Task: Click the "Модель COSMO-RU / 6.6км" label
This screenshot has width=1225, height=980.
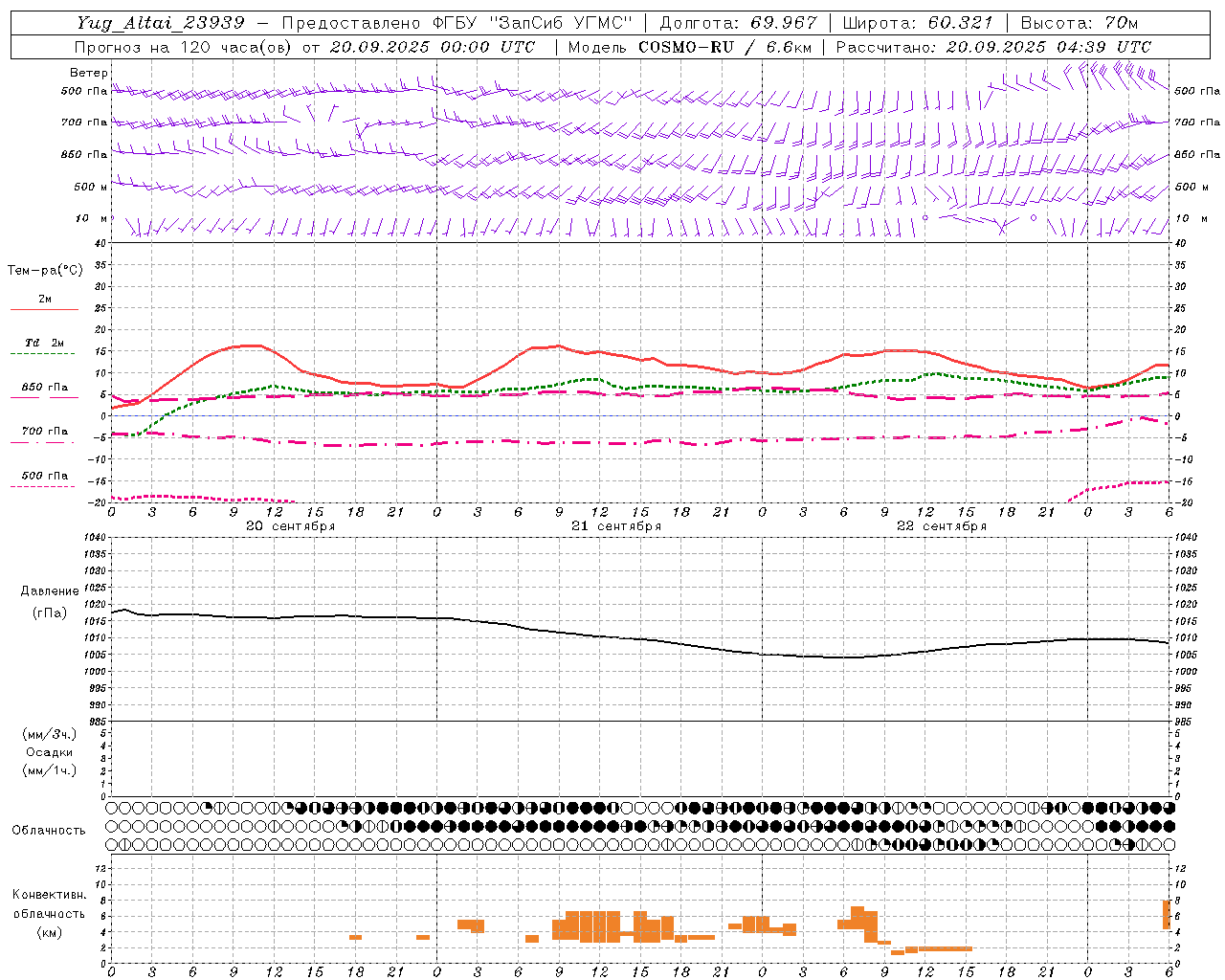Action: coord(689,47)
